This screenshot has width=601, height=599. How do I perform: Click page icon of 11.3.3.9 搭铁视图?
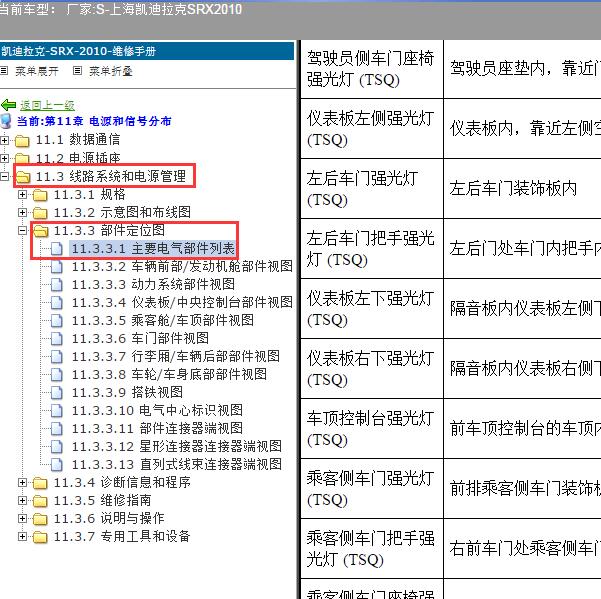point(57,393)
